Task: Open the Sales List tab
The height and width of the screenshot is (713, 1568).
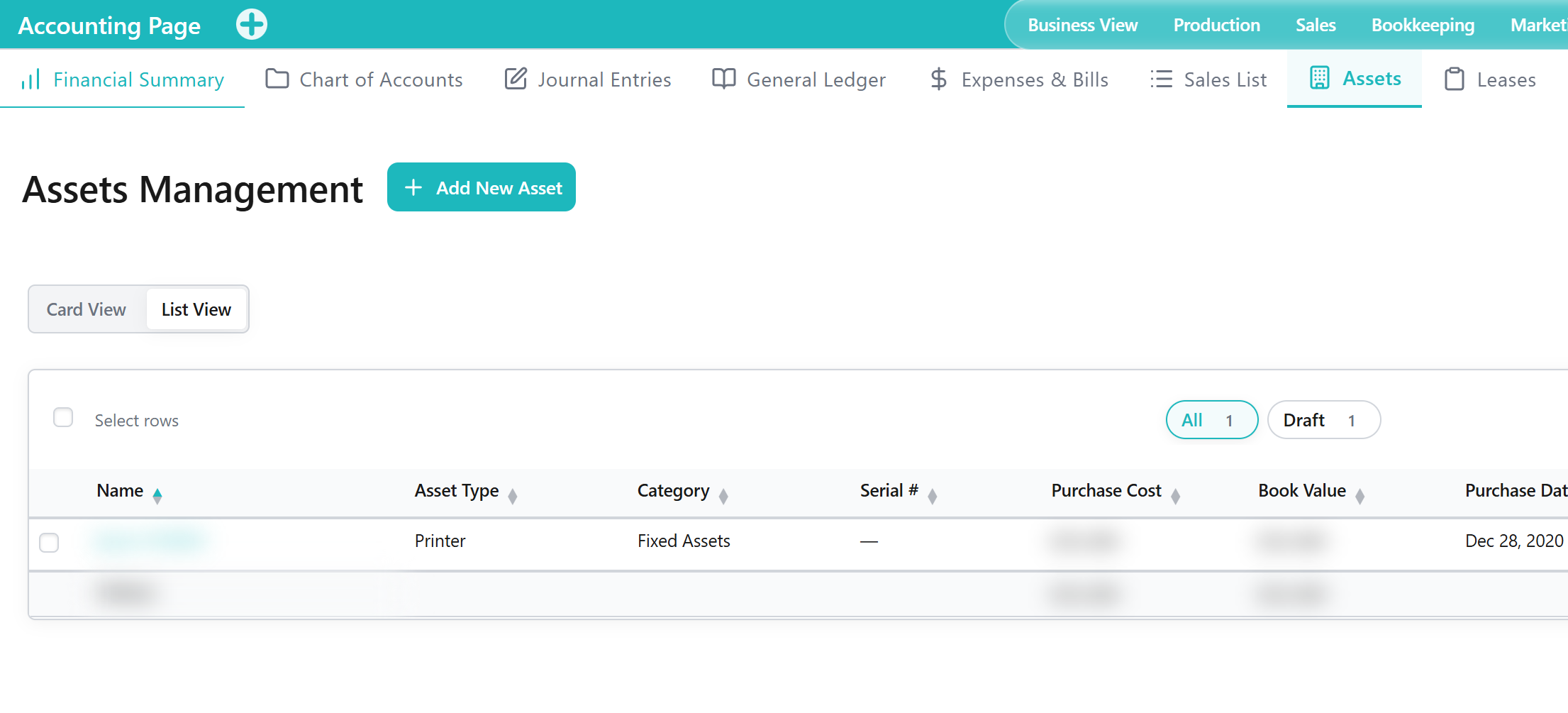Action: click(x=1208, y=79)
